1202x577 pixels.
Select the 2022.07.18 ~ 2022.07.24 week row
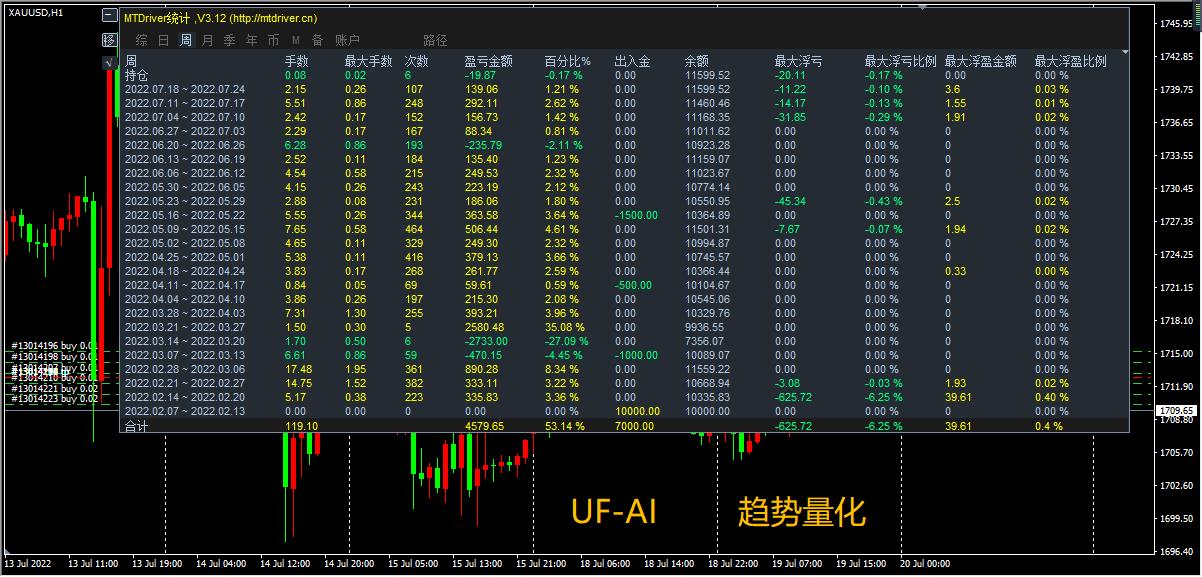coord(624,89)
